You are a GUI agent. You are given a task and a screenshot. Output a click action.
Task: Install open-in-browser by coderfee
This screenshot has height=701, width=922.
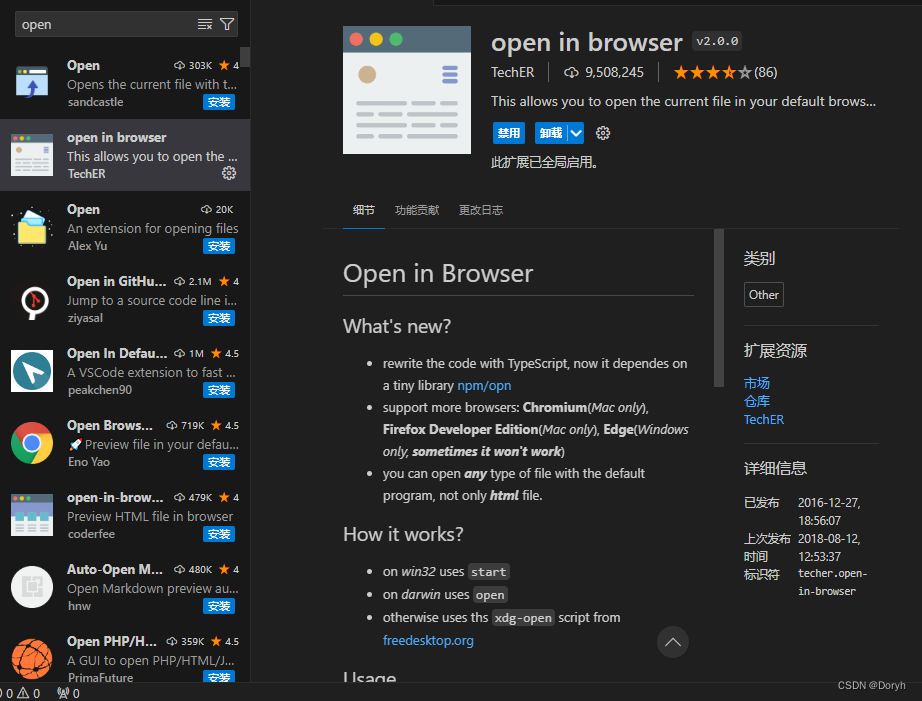[x=219, y=534]
